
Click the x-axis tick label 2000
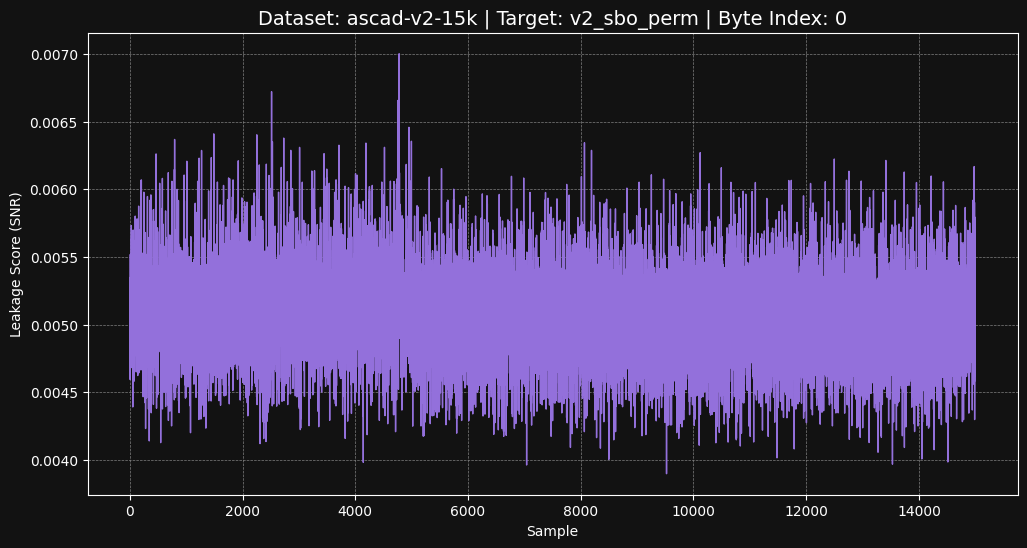[243, 509]
